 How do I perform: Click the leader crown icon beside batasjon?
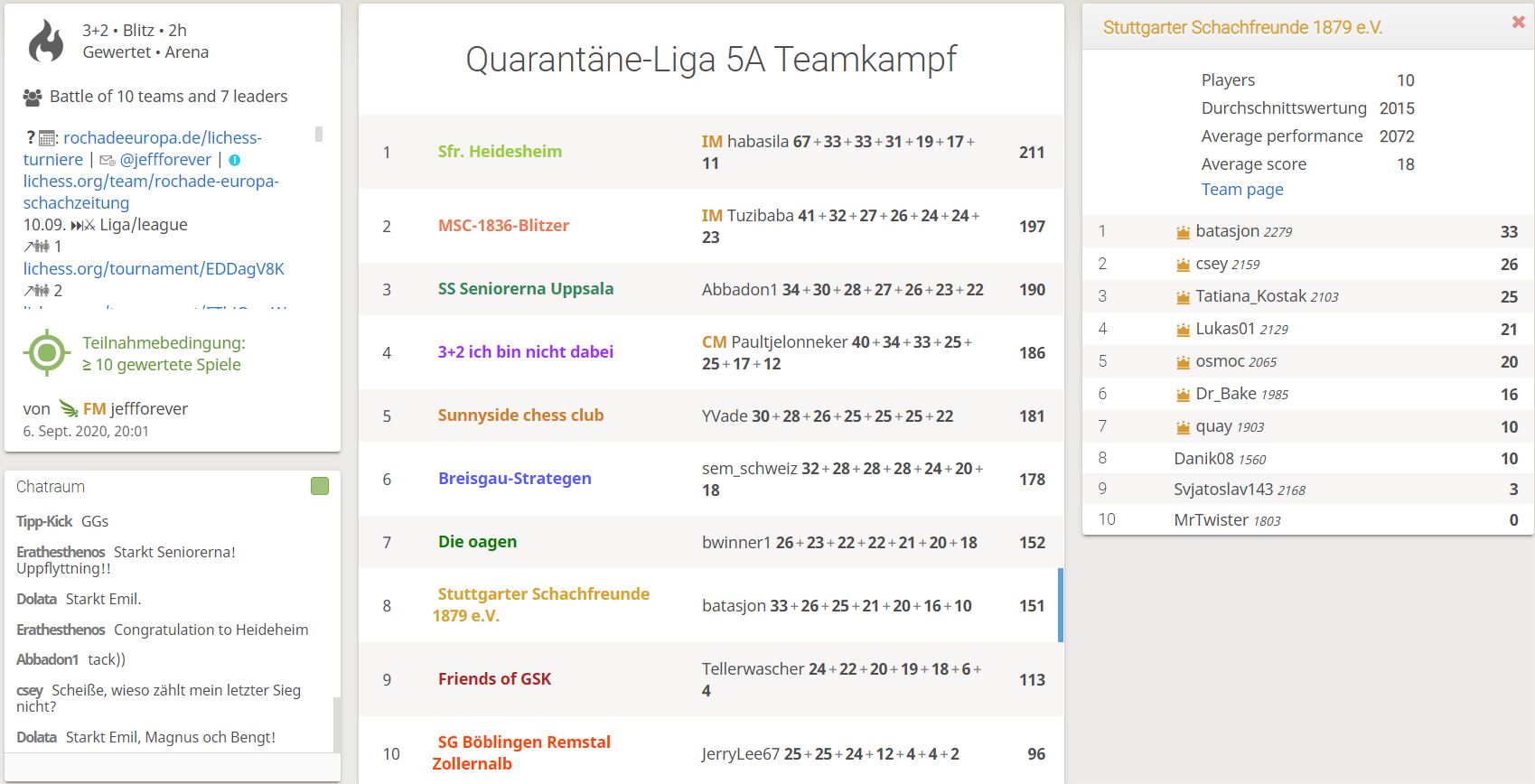coord(1183,232)
